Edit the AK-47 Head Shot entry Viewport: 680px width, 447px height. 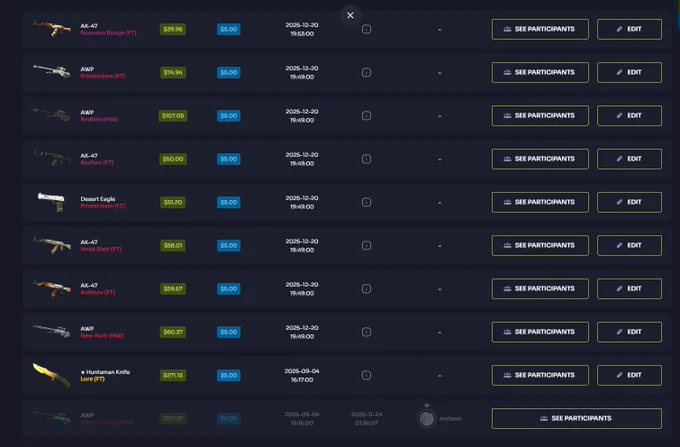[629, 245]
